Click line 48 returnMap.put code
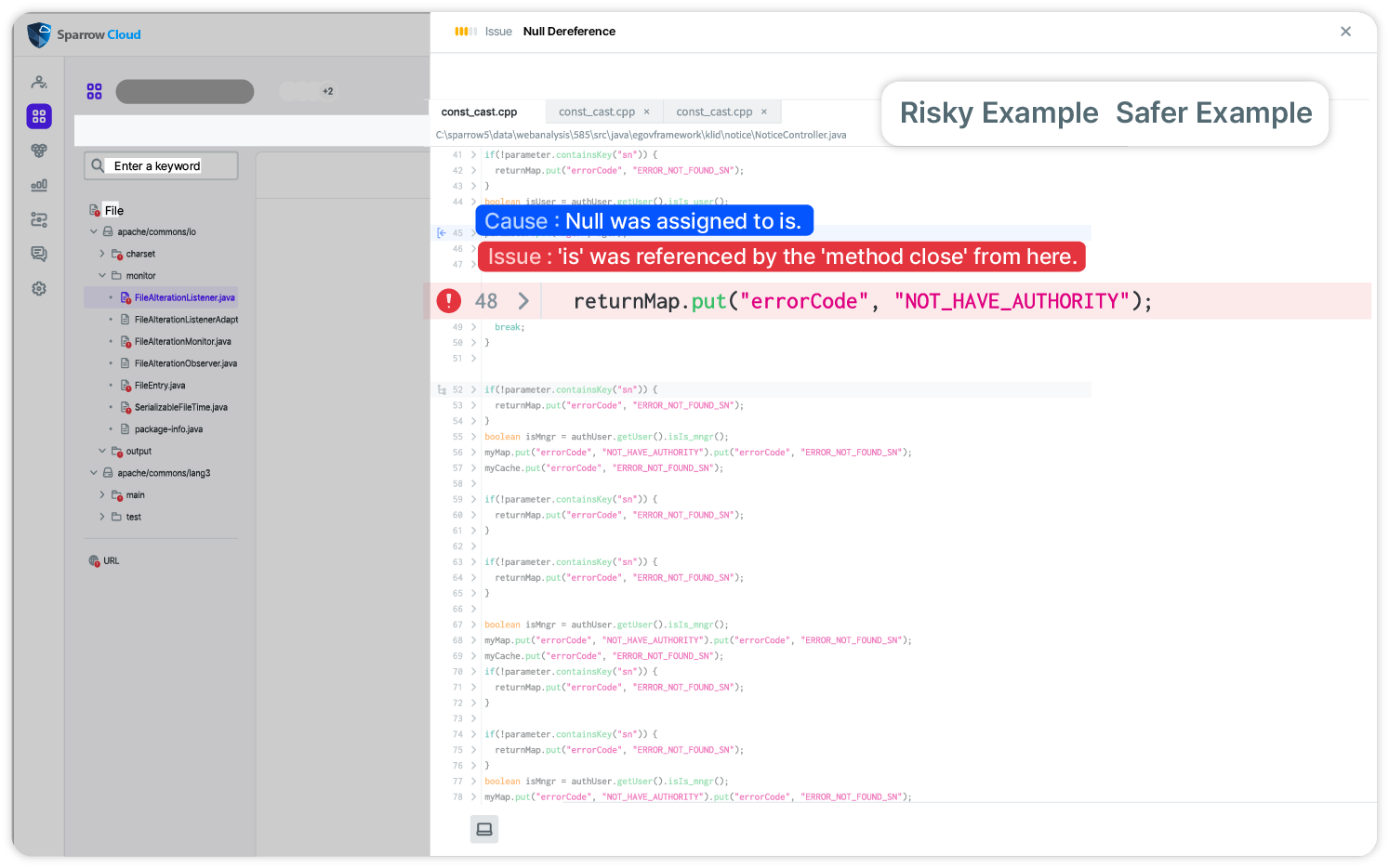The height and width of the screenshot is (868, 1389). pos(863,301)
